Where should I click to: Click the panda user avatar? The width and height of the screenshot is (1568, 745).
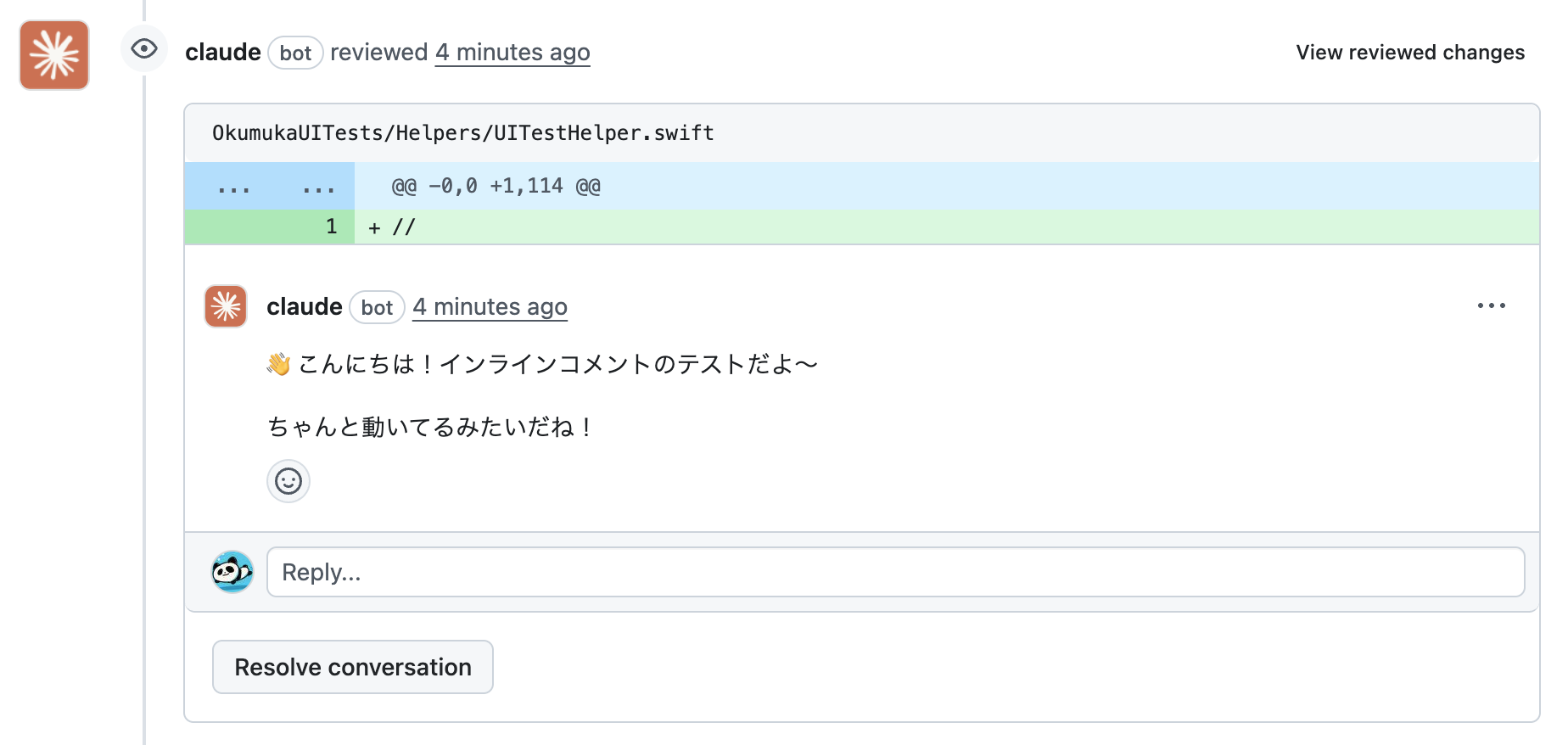[232, 572]
